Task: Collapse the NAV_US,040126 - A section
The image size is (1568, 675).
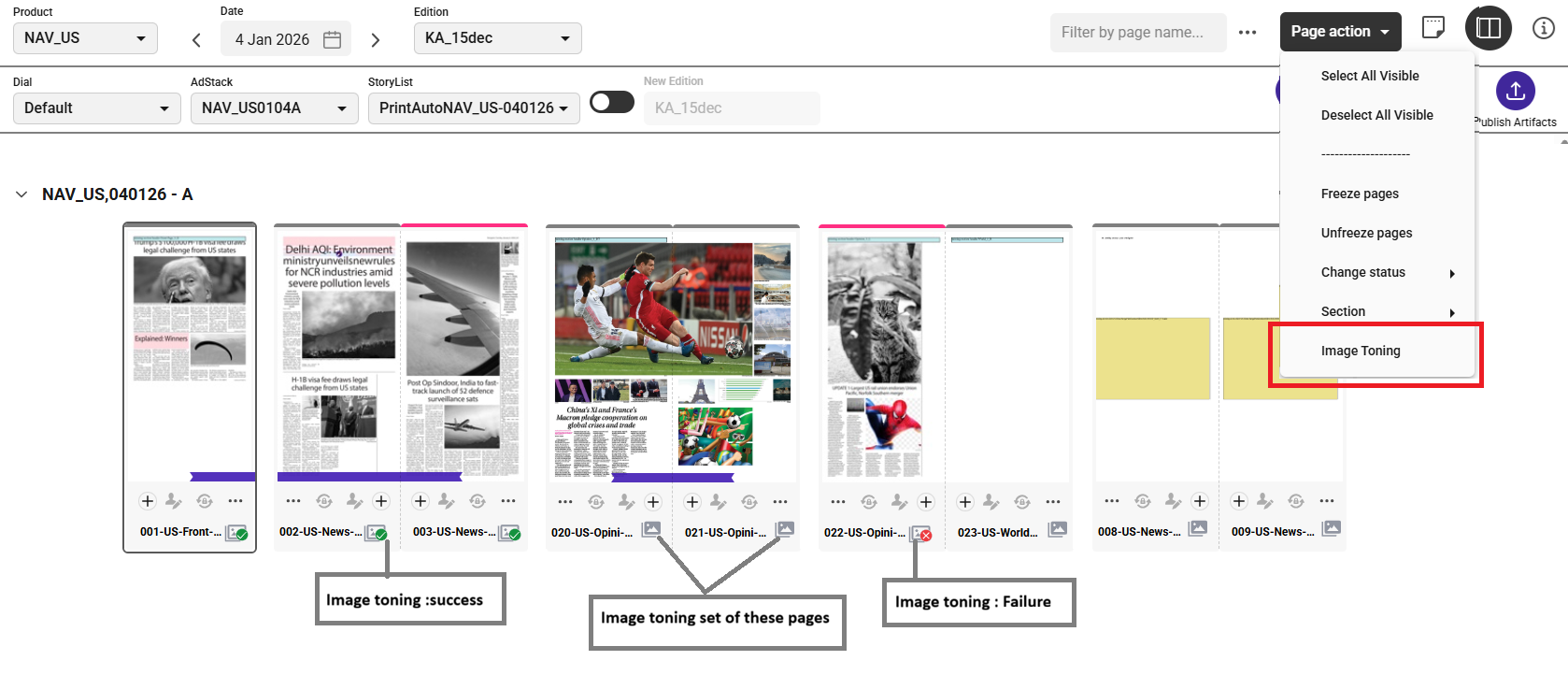Action: [21, 194]
